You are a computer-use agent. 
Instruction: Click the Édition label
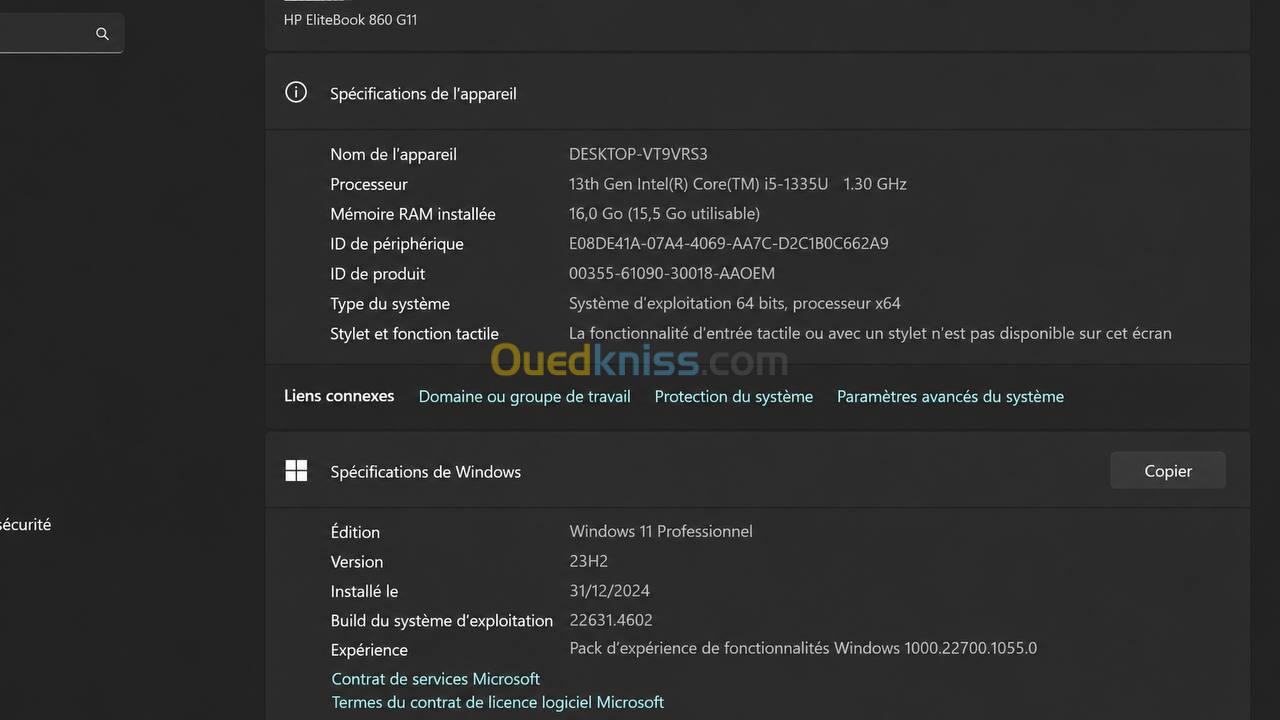355,532
